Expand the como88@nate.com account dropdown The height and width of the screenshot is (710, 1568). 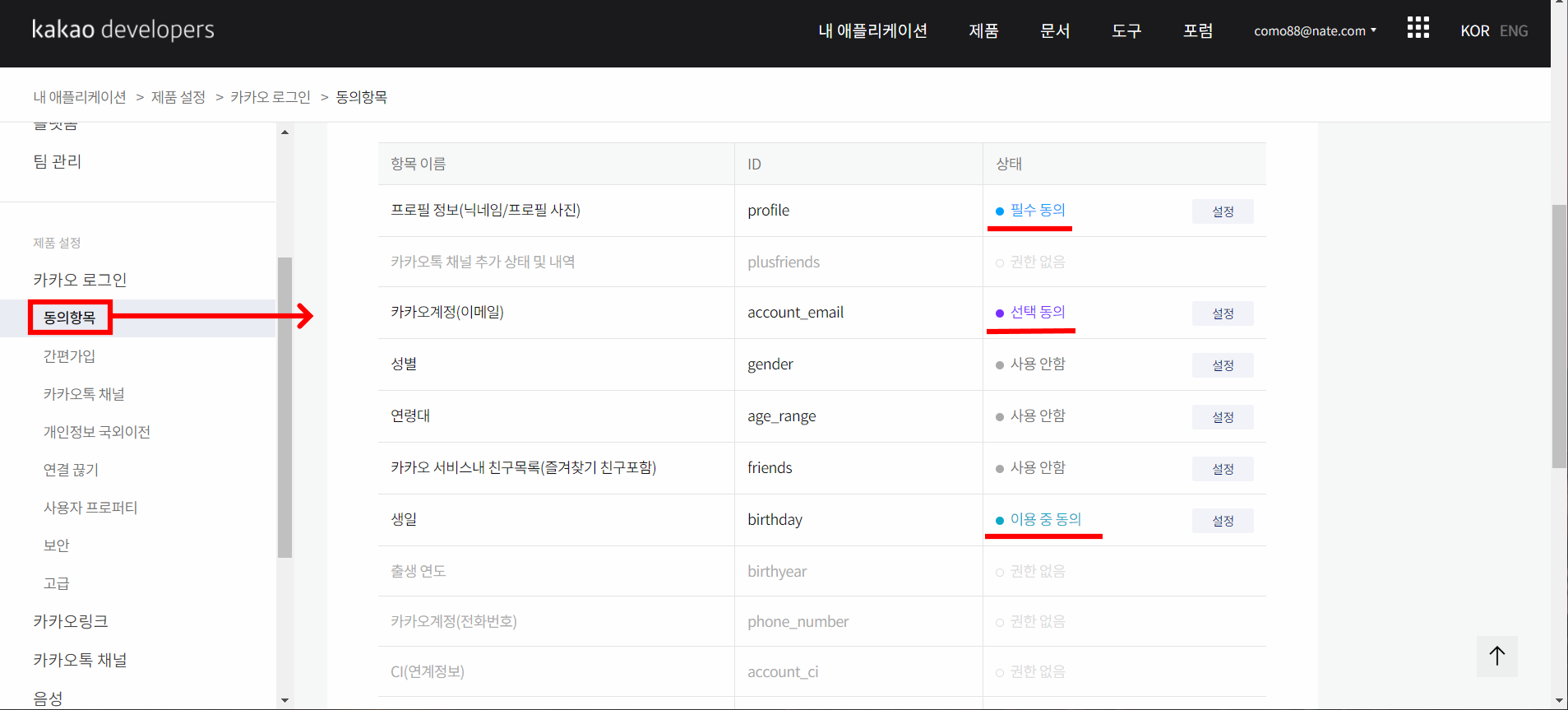[1315, 30]
